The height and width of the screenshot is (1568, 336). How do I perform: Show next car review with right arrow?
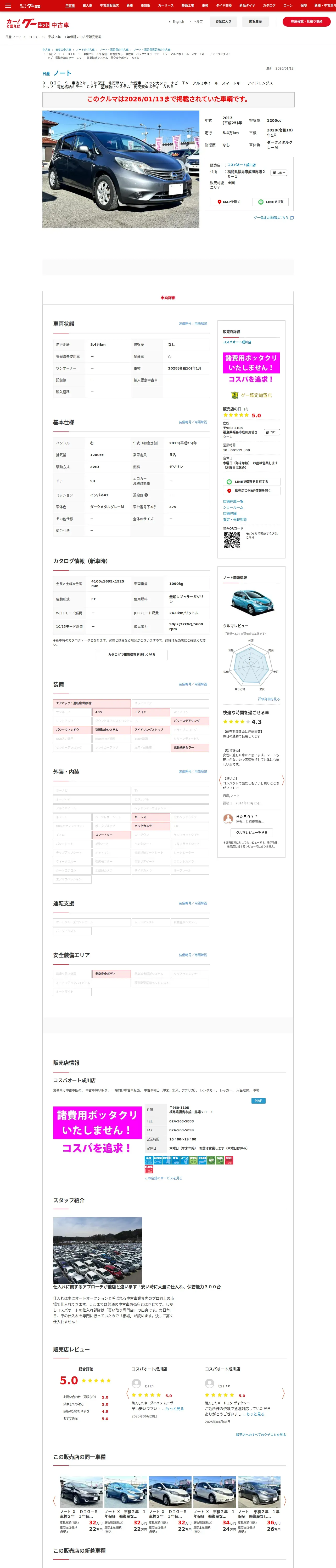point(283,780)
